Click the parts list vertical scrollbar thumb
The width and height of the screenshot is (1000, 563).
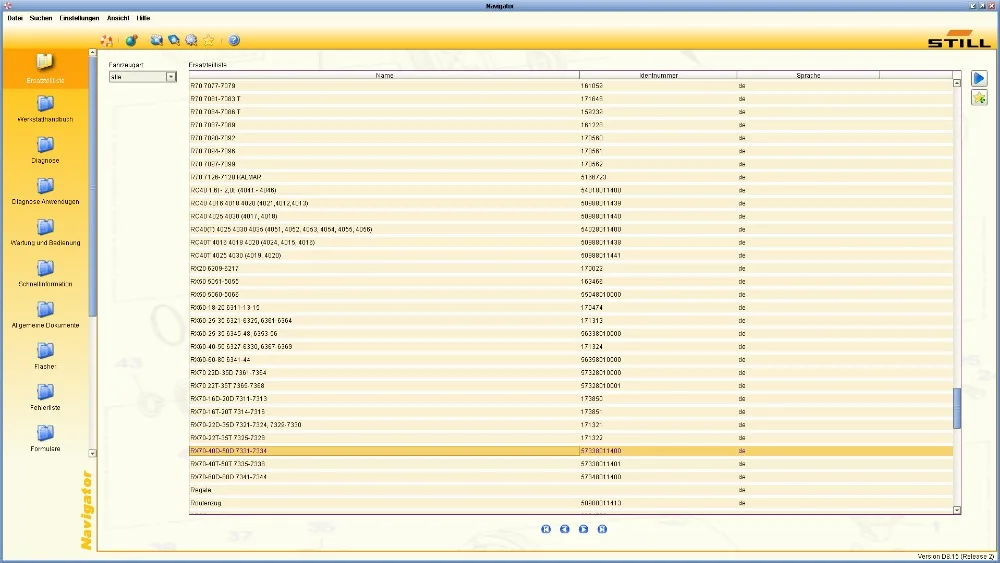click(x=957, y=409)
